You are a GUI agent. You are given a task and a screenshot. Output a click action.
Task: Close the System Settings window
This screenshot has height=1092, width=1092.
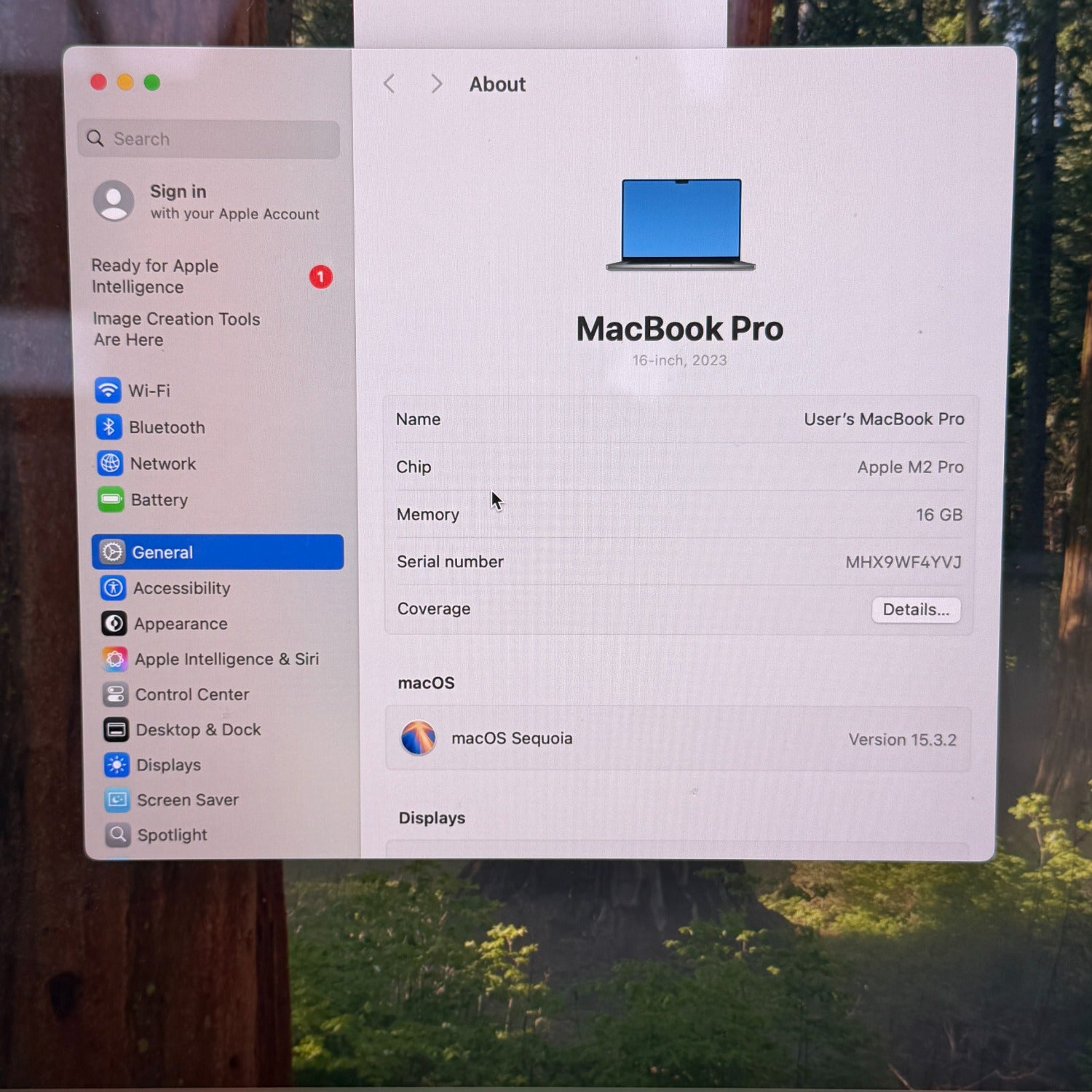click(x=99, y=82)
